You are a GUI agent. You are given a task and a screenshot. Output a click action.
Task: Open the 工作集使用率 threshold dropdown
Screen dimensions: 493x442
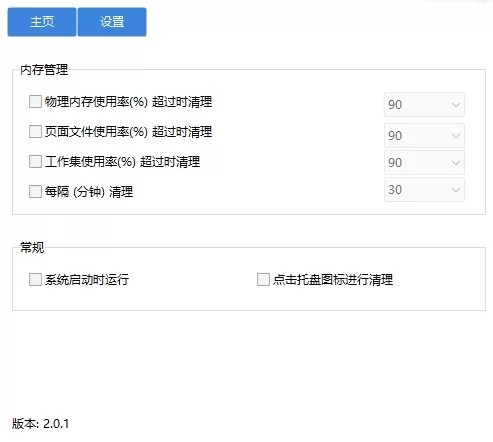[x=424, y=163]
